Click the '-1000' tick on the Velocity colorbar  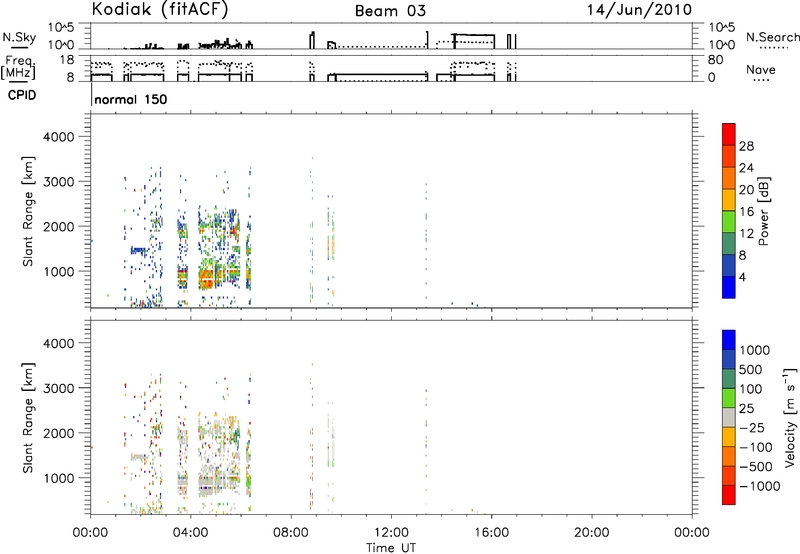(x=759, y=486)
